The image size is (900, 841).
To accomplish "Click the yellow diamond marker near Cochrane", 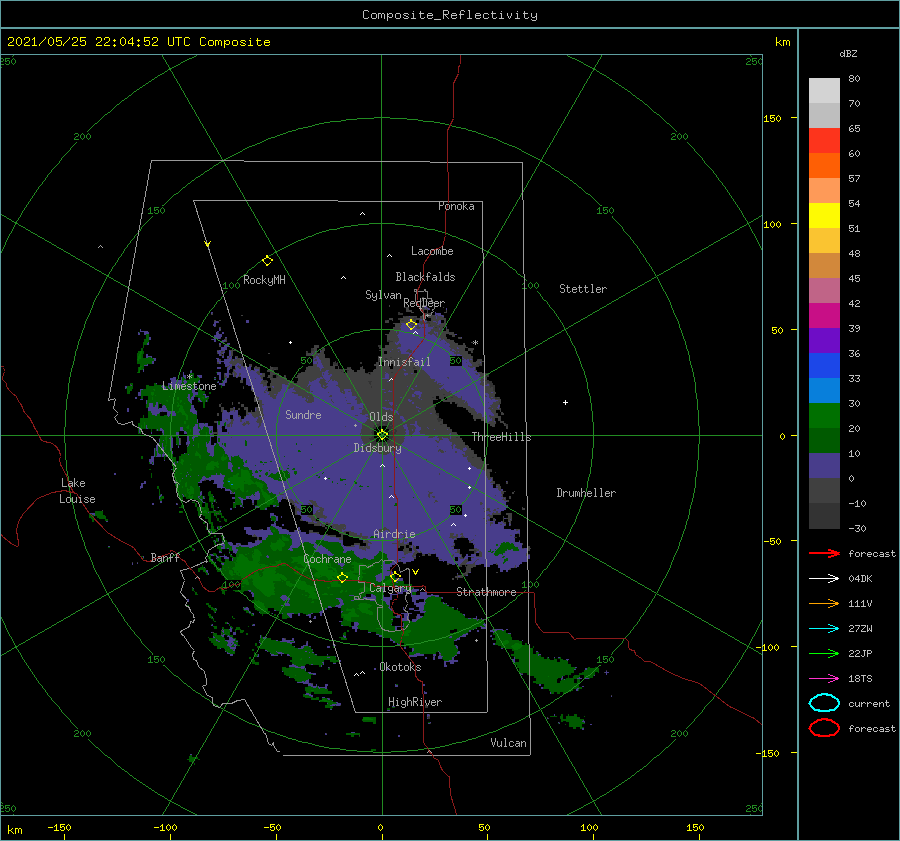I will tap(343, 578).
